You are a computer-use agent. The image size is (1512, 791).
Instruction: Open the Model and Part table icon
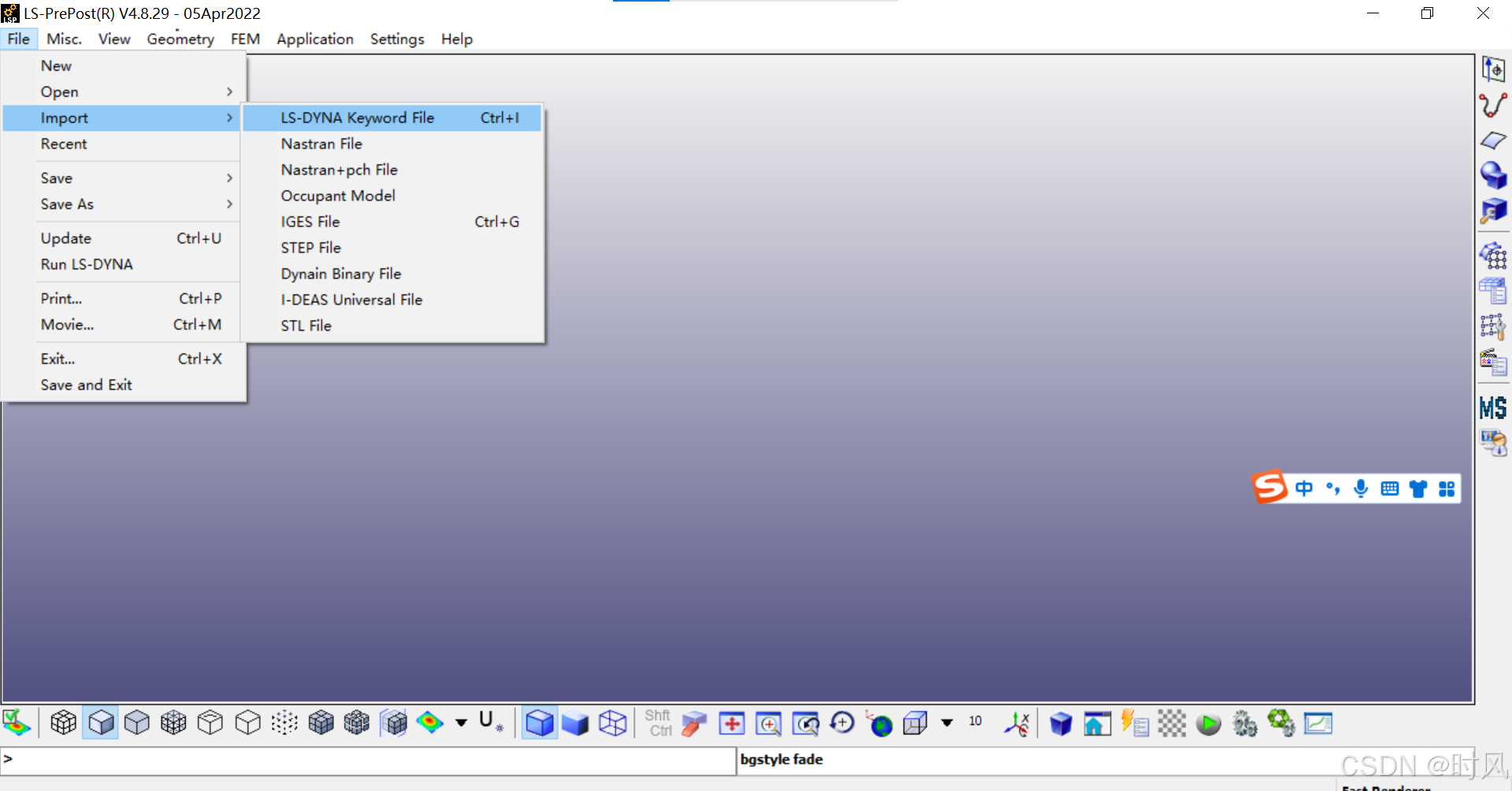pos(1493,291)
